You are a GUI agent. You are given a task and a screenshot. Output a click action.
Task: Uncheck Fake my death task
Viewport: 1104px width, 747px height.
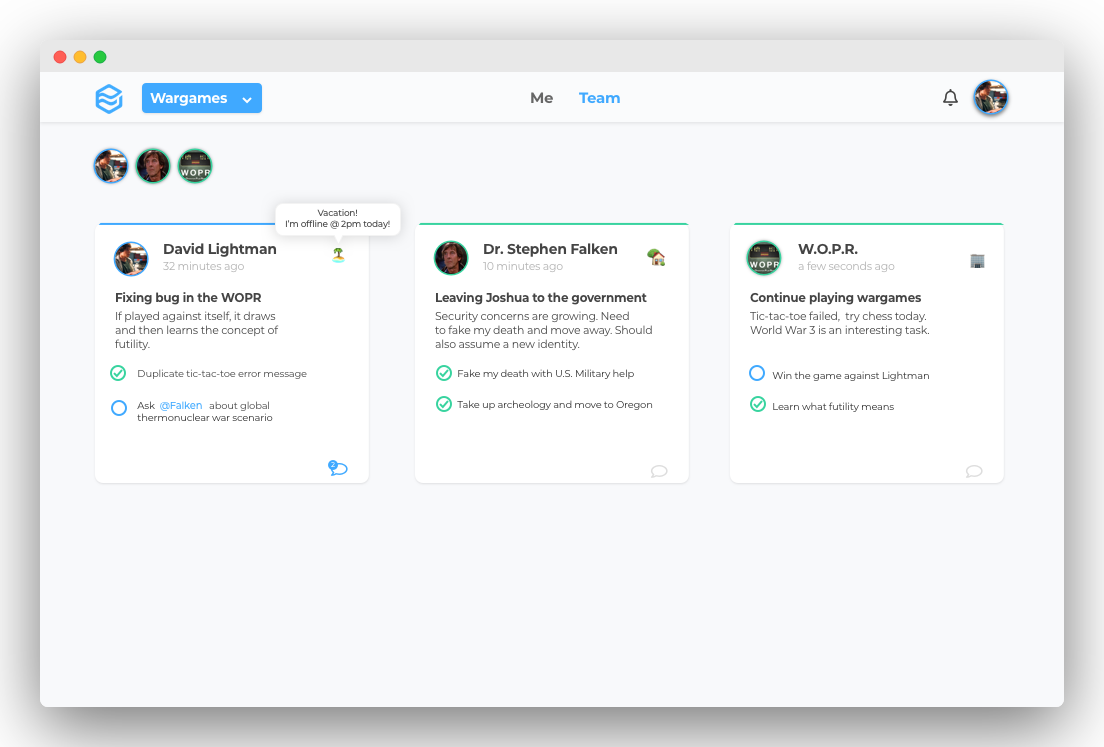444,373
